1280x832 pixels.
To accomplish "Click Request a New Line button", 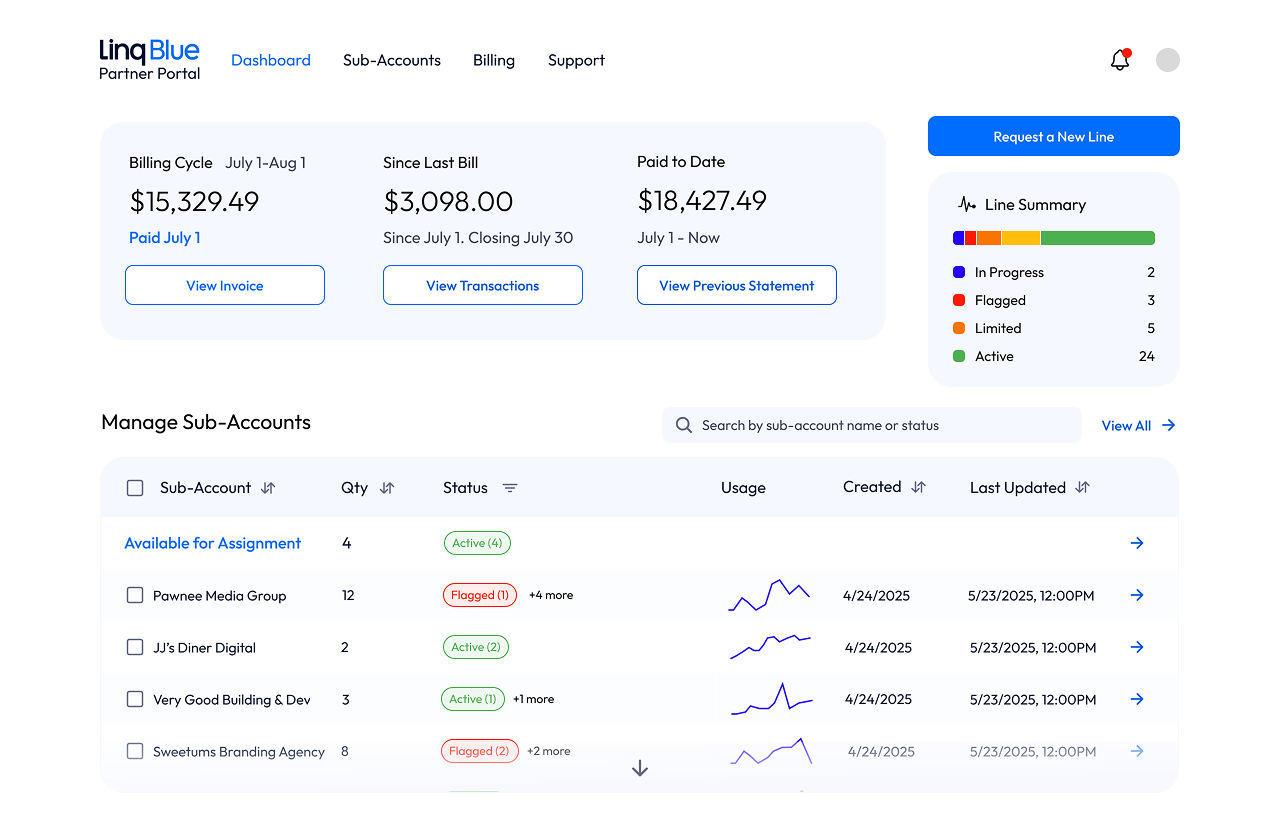I will point(1054,136).
